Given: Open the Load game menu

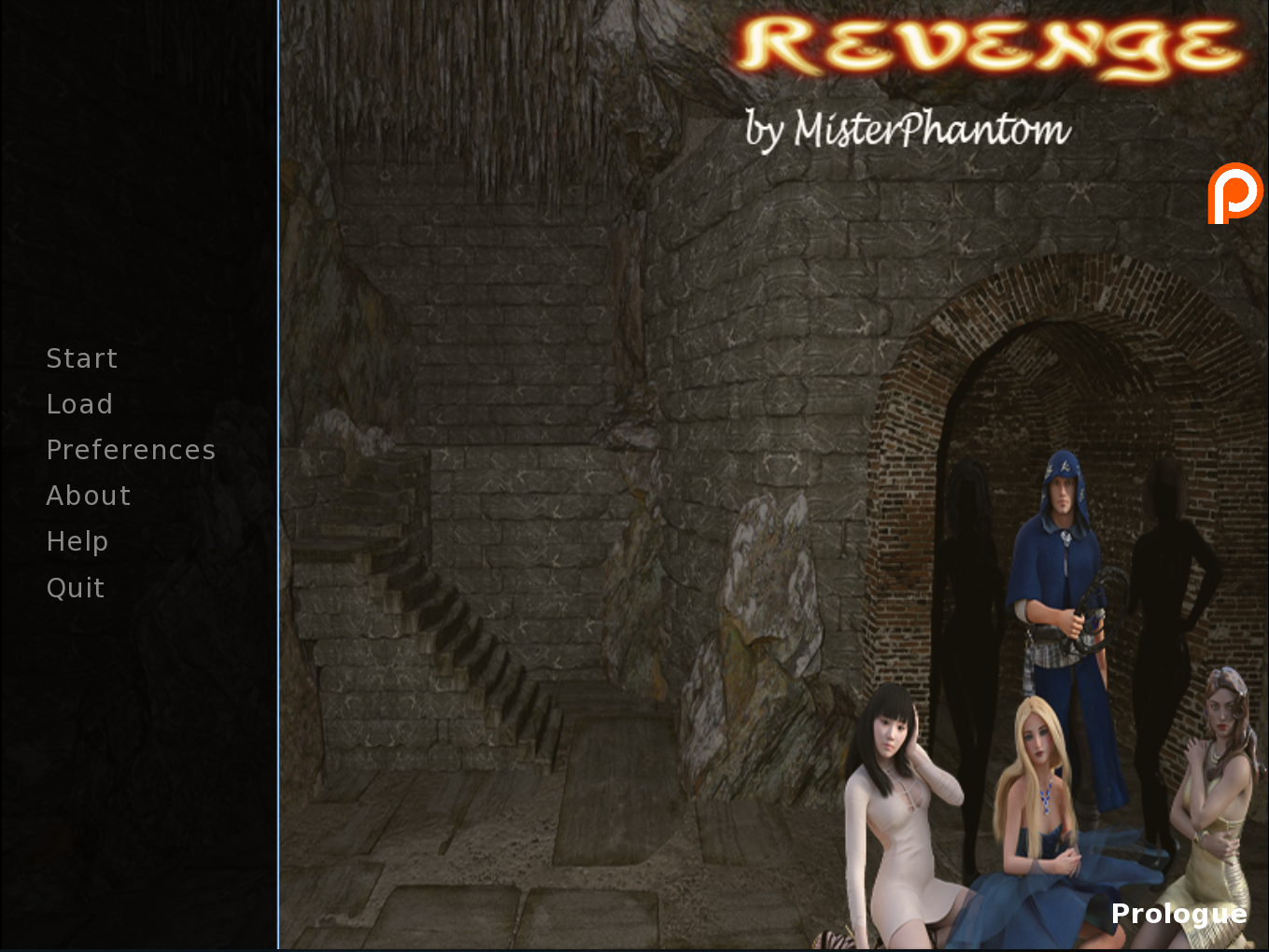Looking at the screenshot, I should [79, 404].
